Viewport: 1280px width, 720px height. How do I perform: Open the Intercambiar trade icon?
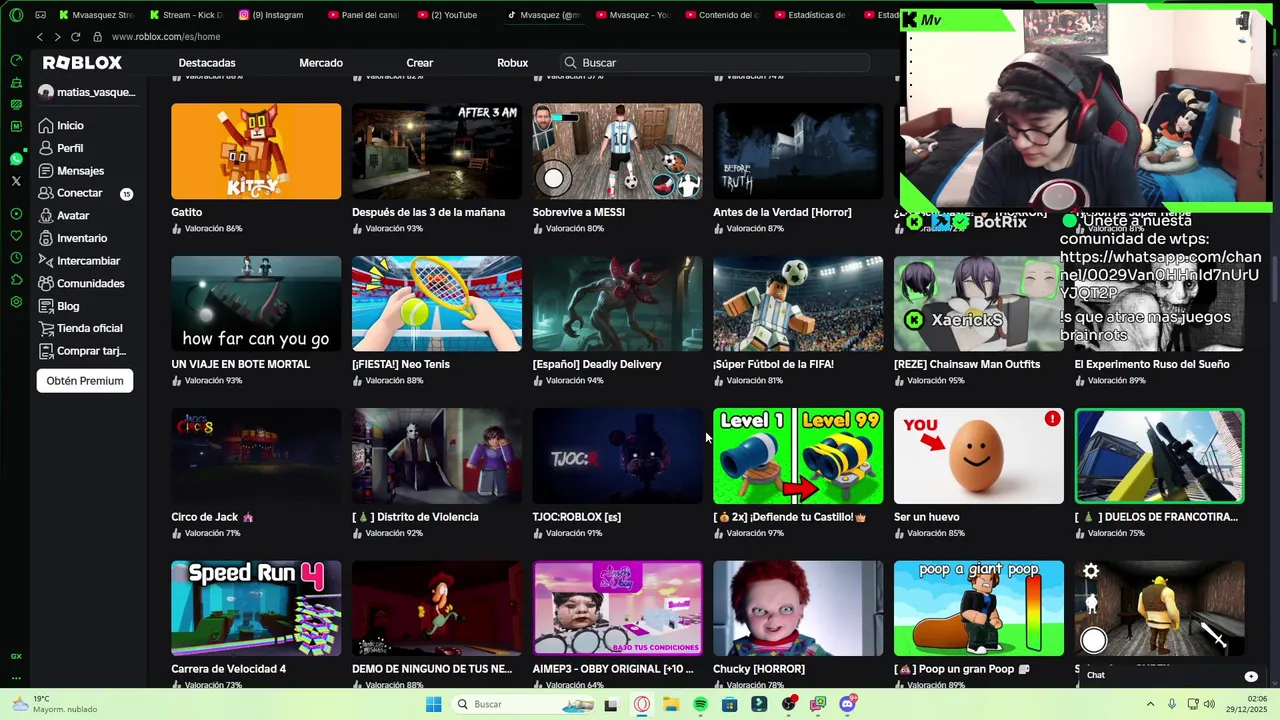45,261
